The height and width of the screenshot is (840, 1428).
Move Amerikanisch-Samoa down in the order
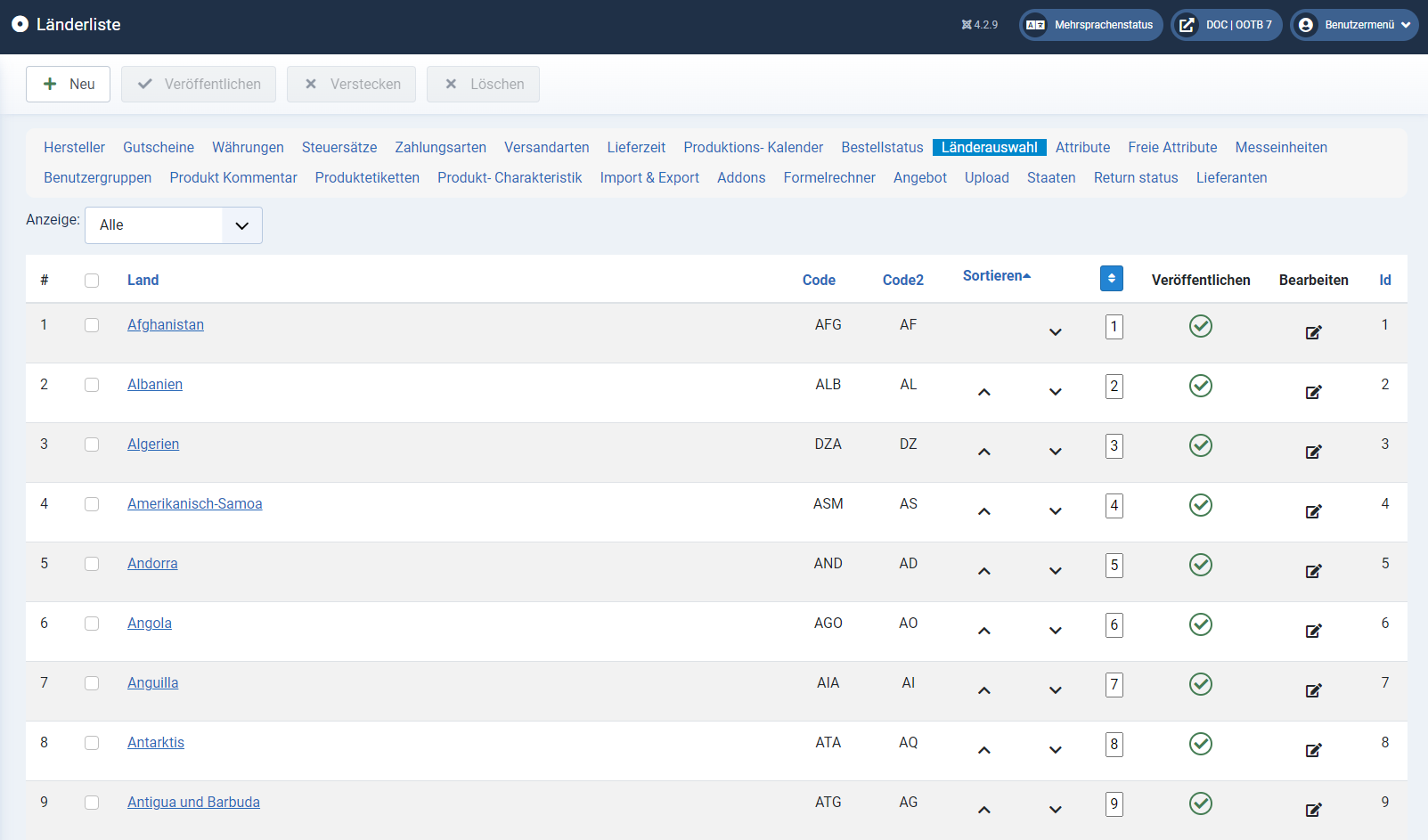click(x=1056, y=511)
